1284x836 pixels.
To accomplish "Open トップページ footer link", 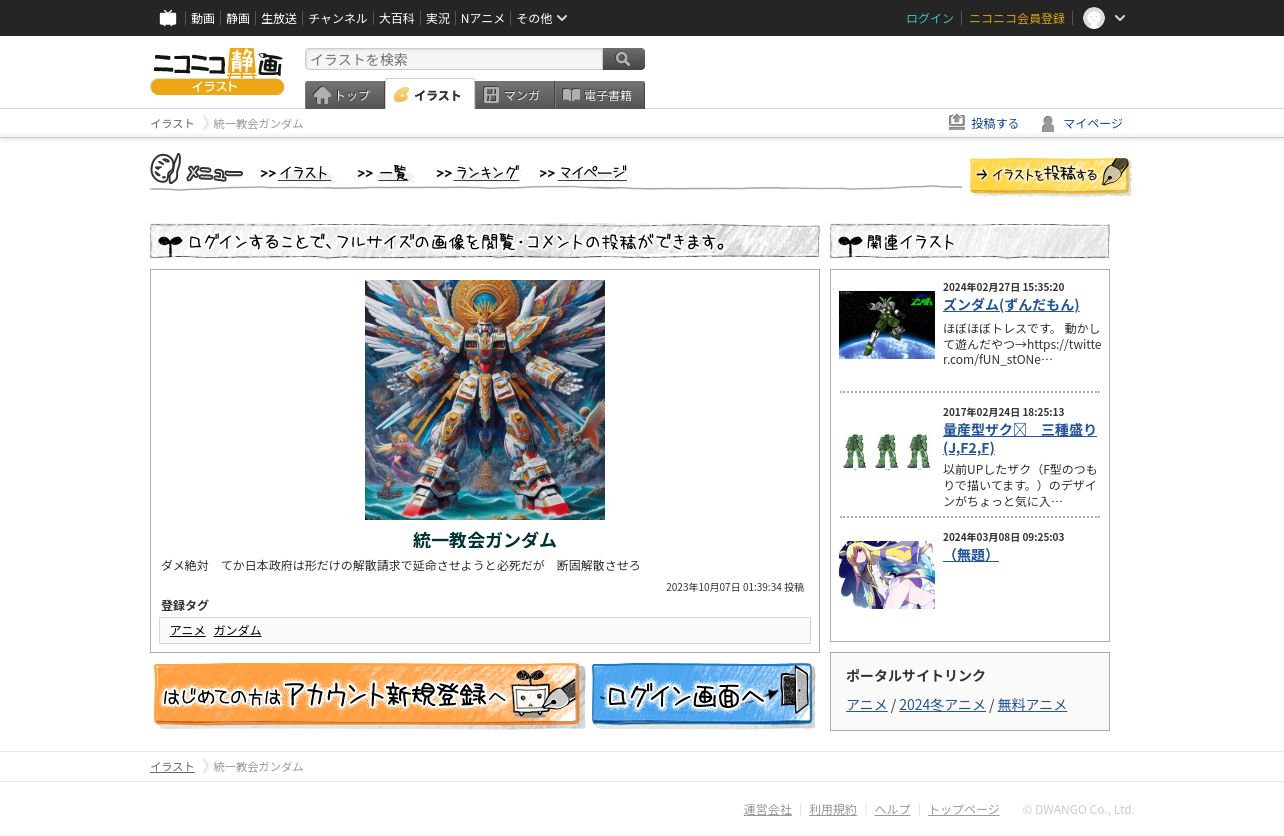I will click(x=964, y=810).
